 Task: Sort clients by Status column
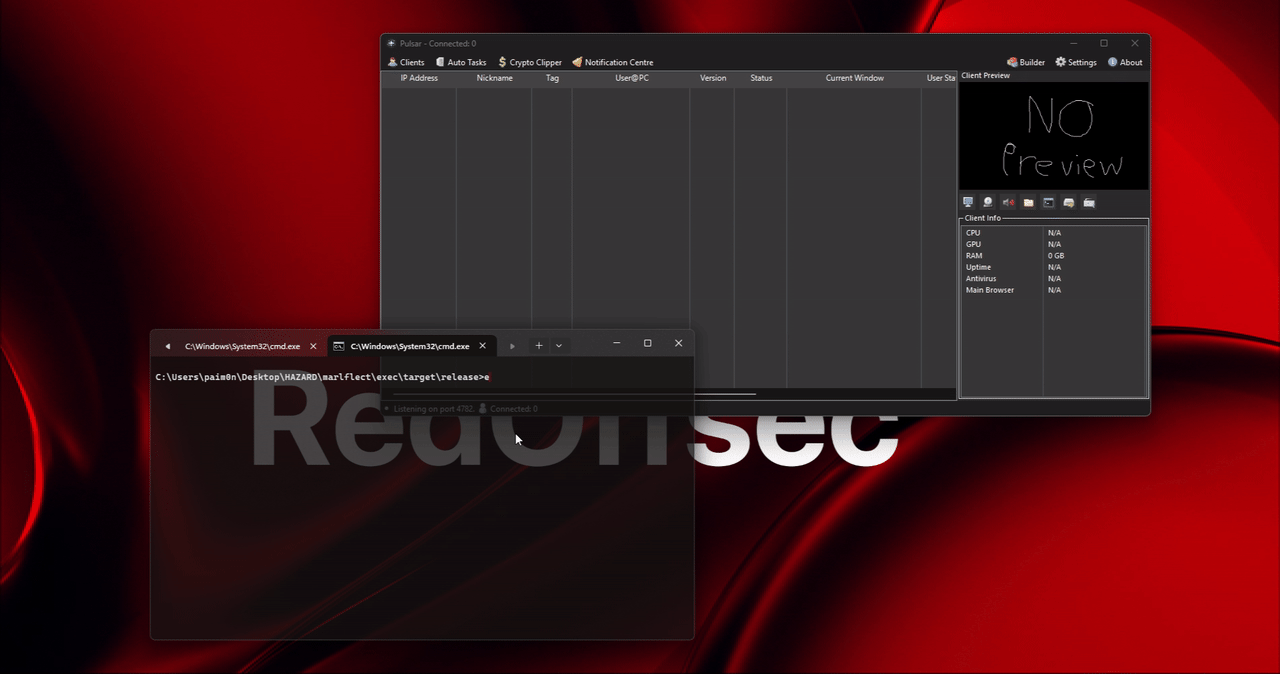[x=761, y=78]
